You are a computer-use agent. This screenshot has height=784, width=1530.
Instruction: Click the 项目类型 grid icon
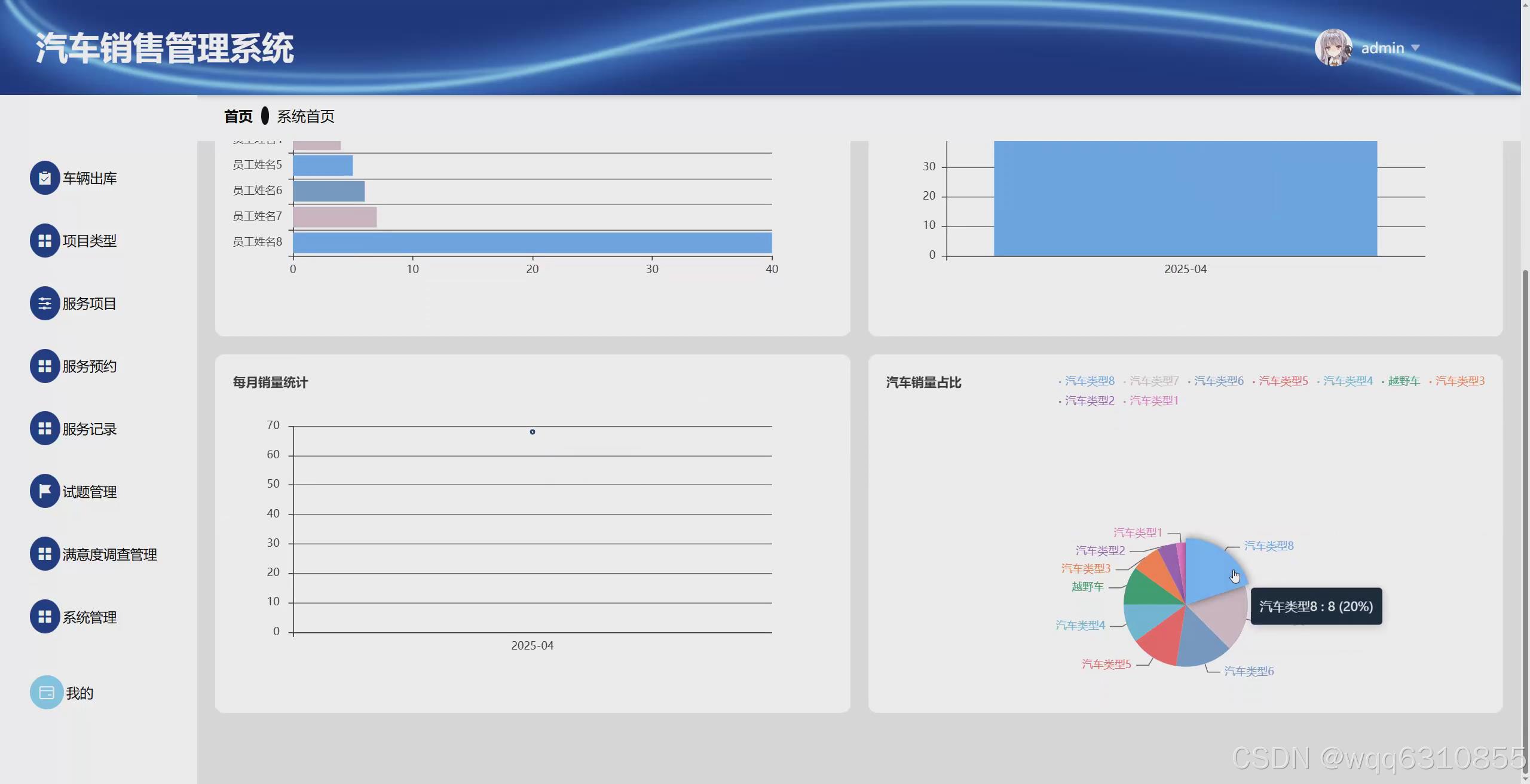[x=45, y=240]
